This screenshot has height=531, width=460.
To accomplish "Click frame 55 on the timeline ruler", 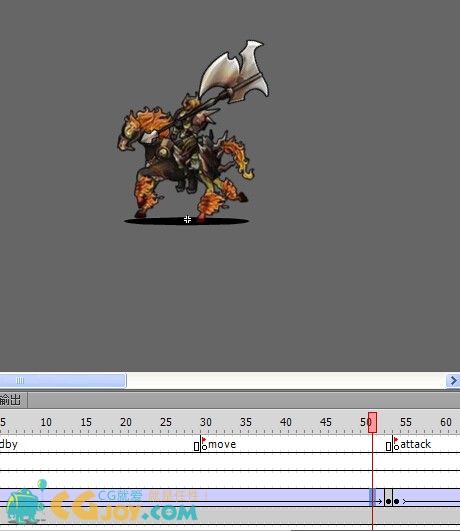I will coord(406,422).
